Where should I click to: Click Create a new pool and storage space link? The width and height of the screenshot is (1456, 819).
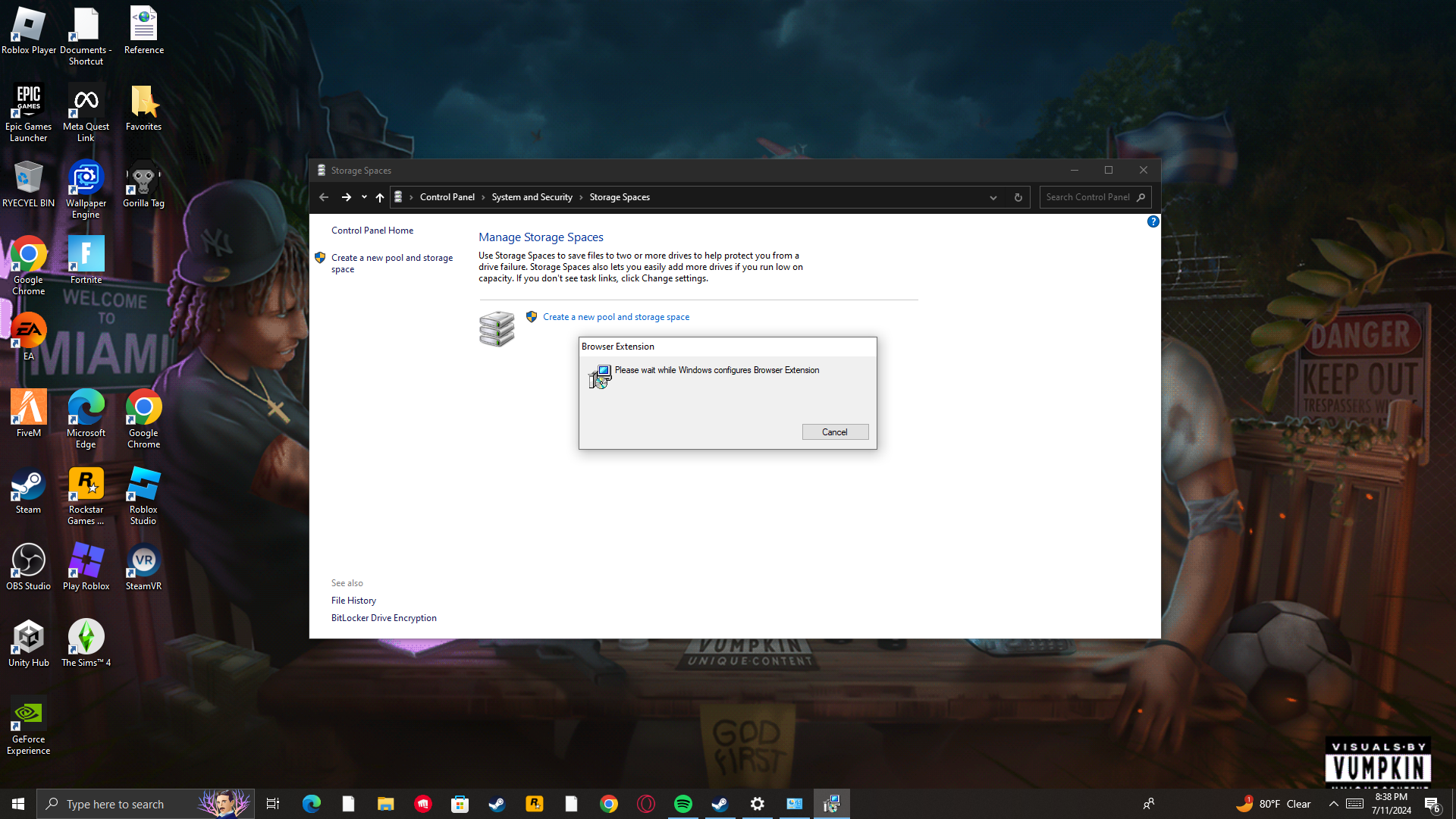tap(616, 317)
